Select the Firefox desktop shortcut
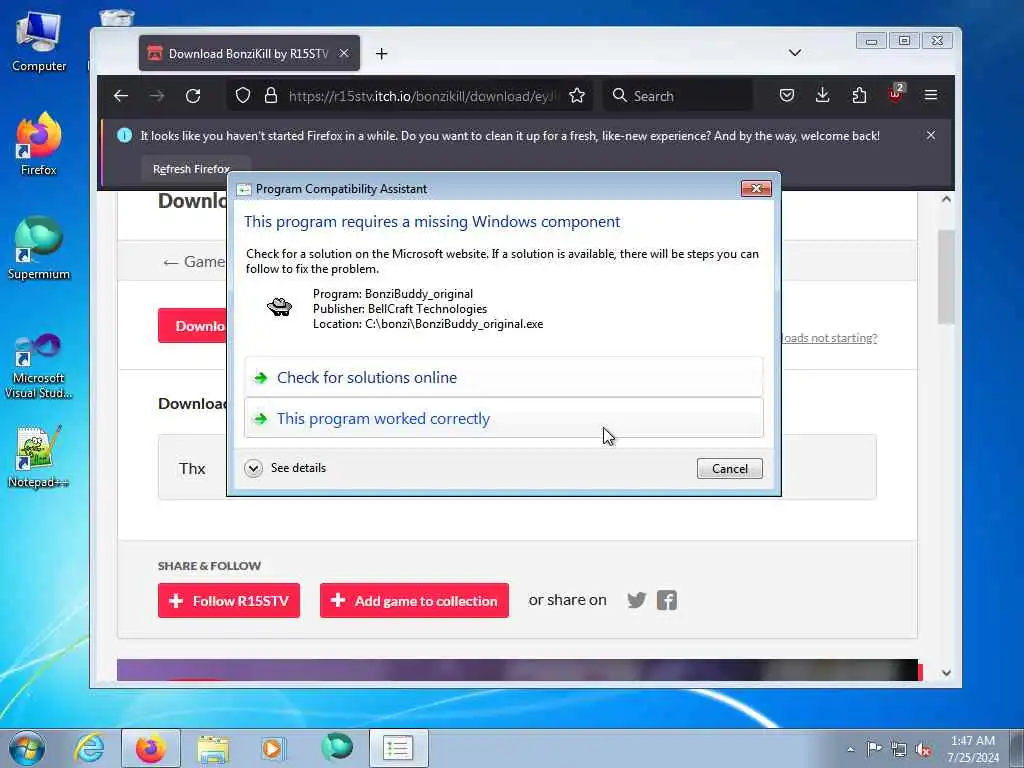Screen dimensions: 1024x768 click(39, 144)
